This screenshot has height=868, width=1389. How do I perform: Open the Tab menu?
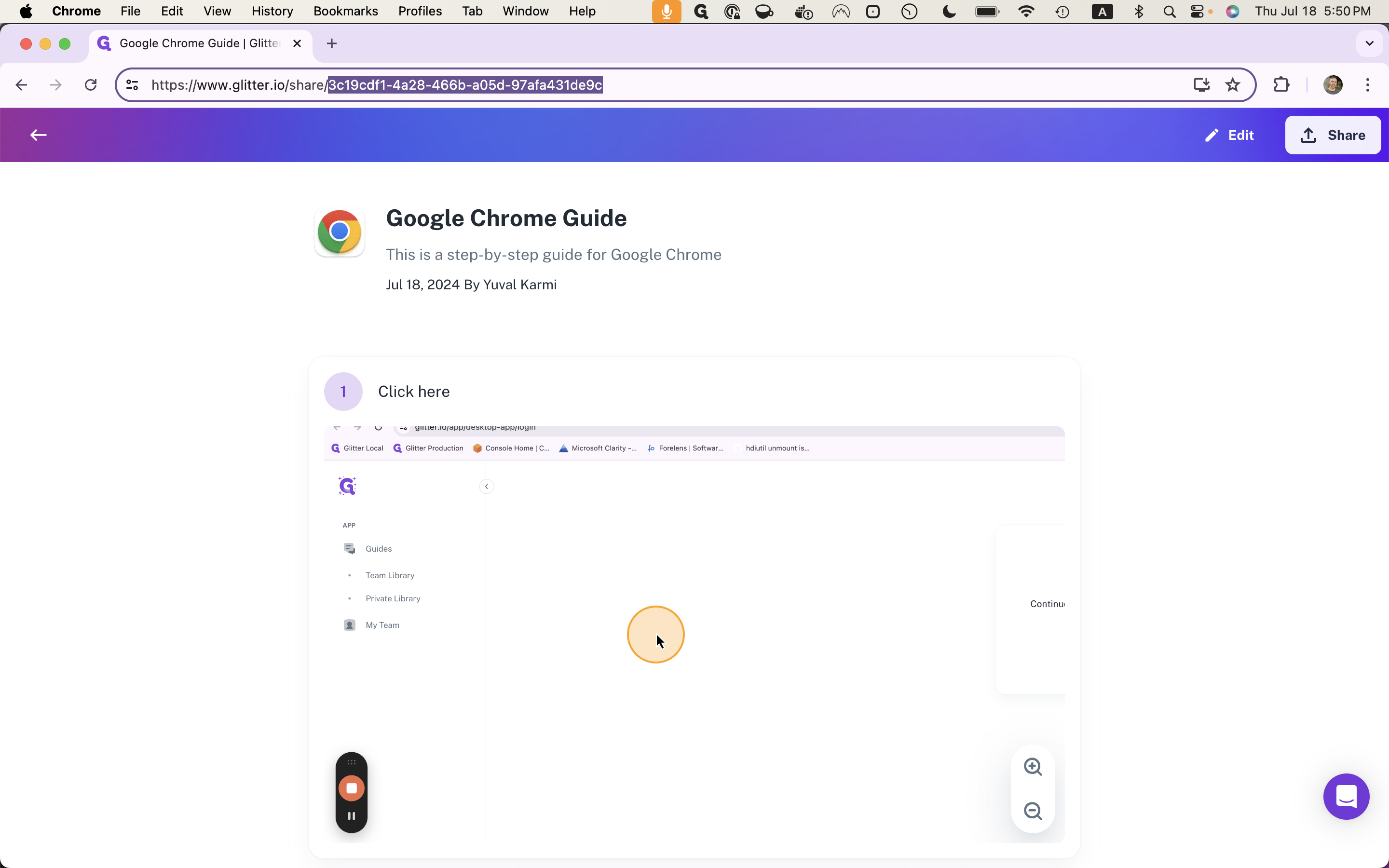(472, 12)
